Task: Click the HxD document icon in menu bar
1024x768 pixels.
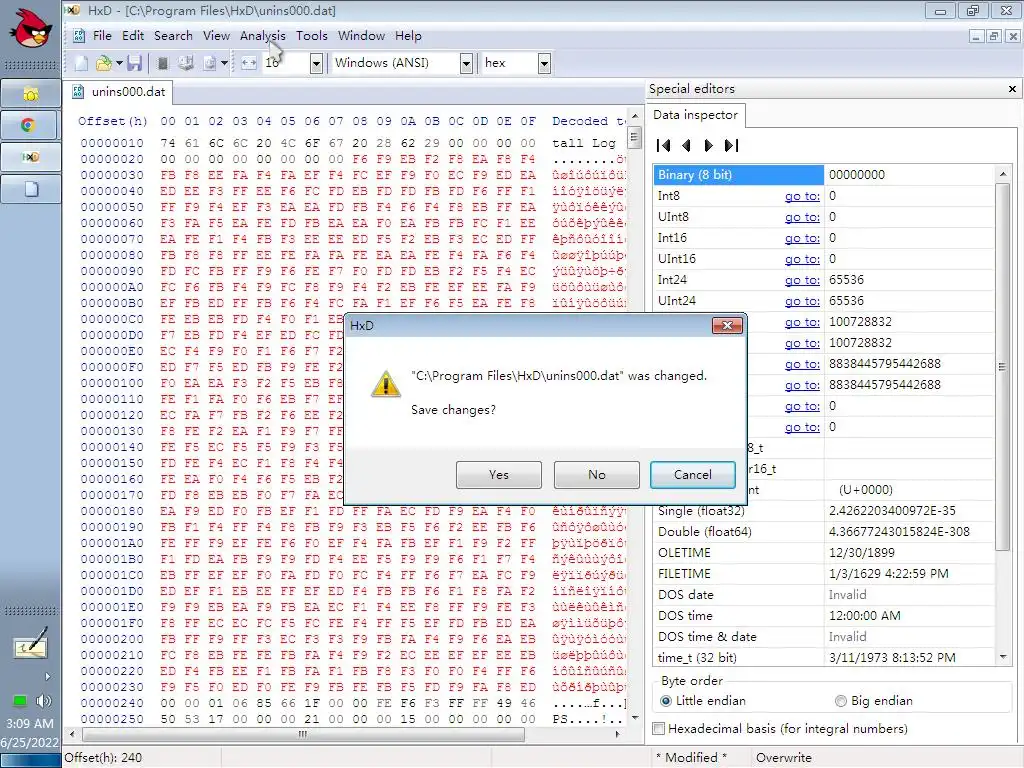Action: click(x=78, y=35)
